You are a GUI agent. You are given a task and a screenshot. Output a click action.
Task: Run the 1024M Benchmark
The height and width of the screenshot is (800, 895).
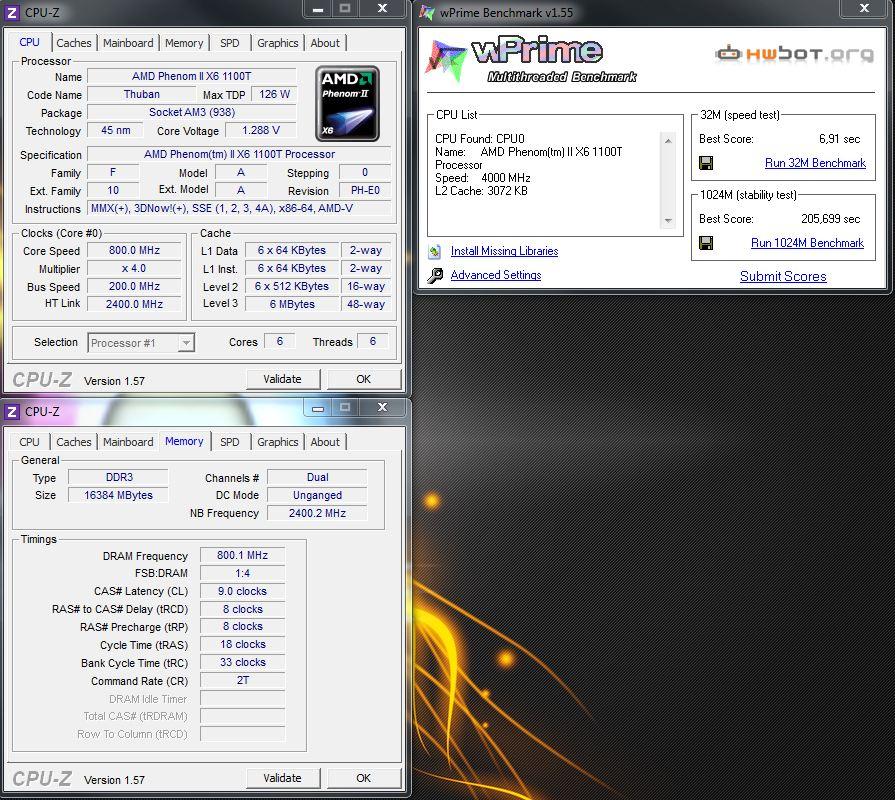click(x=807, y=243)
